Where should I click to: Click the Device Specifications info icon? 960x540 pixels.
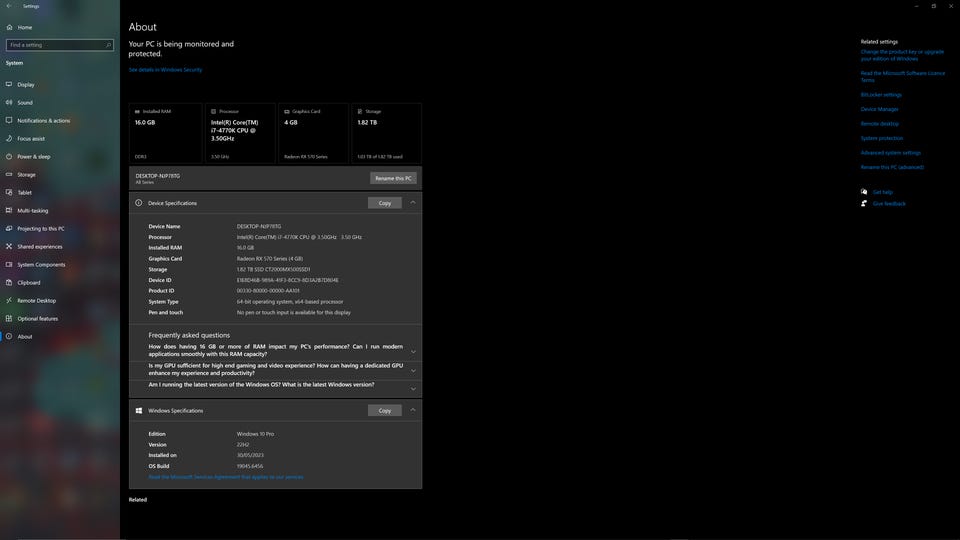coord(138,203)
